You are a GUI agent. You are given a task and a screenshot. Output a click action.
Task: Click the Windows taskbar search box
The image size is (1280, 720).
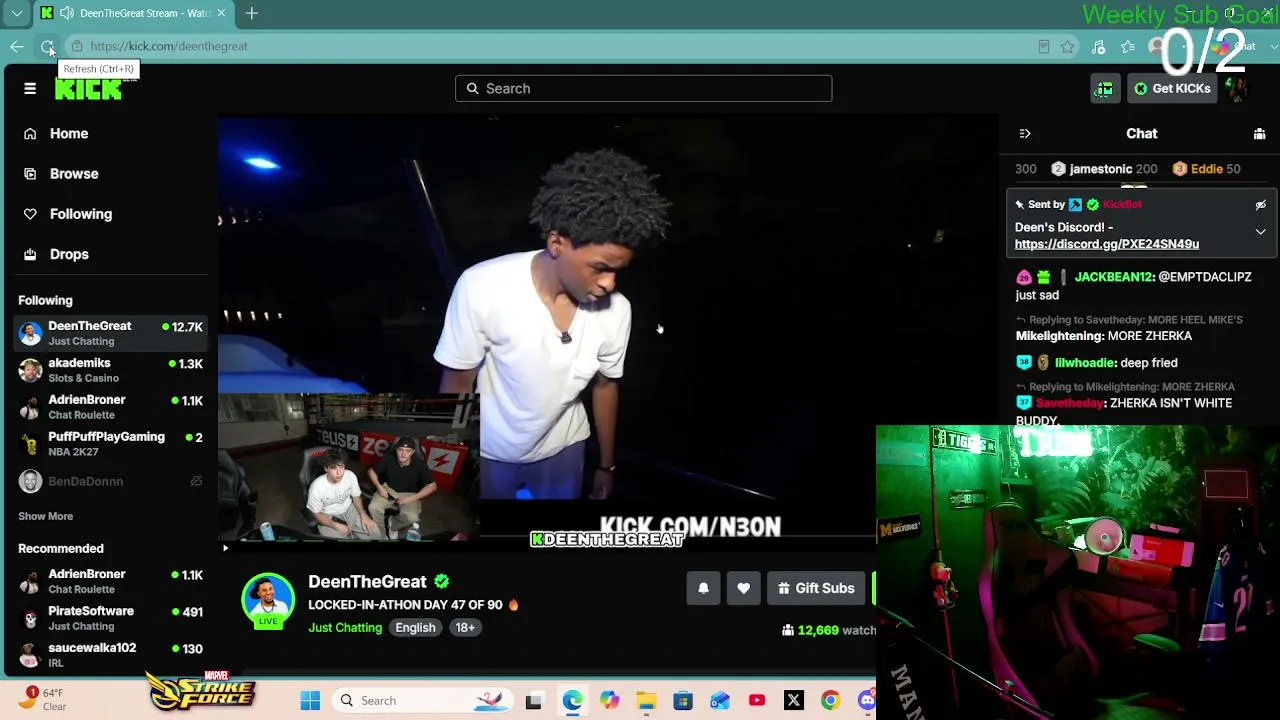click(x=422, y=701)
